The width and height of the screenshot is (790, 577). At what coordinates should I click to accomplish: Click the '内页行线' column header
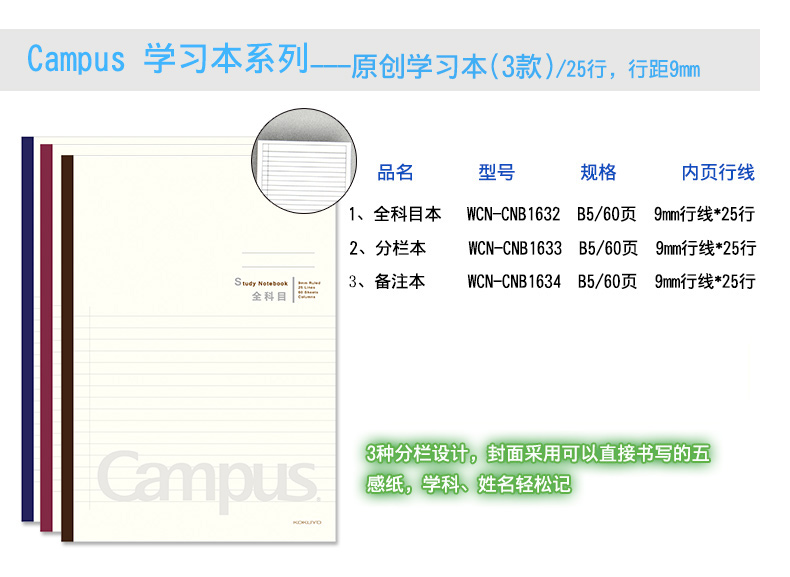pyautogui.click(x=718, y=172)
